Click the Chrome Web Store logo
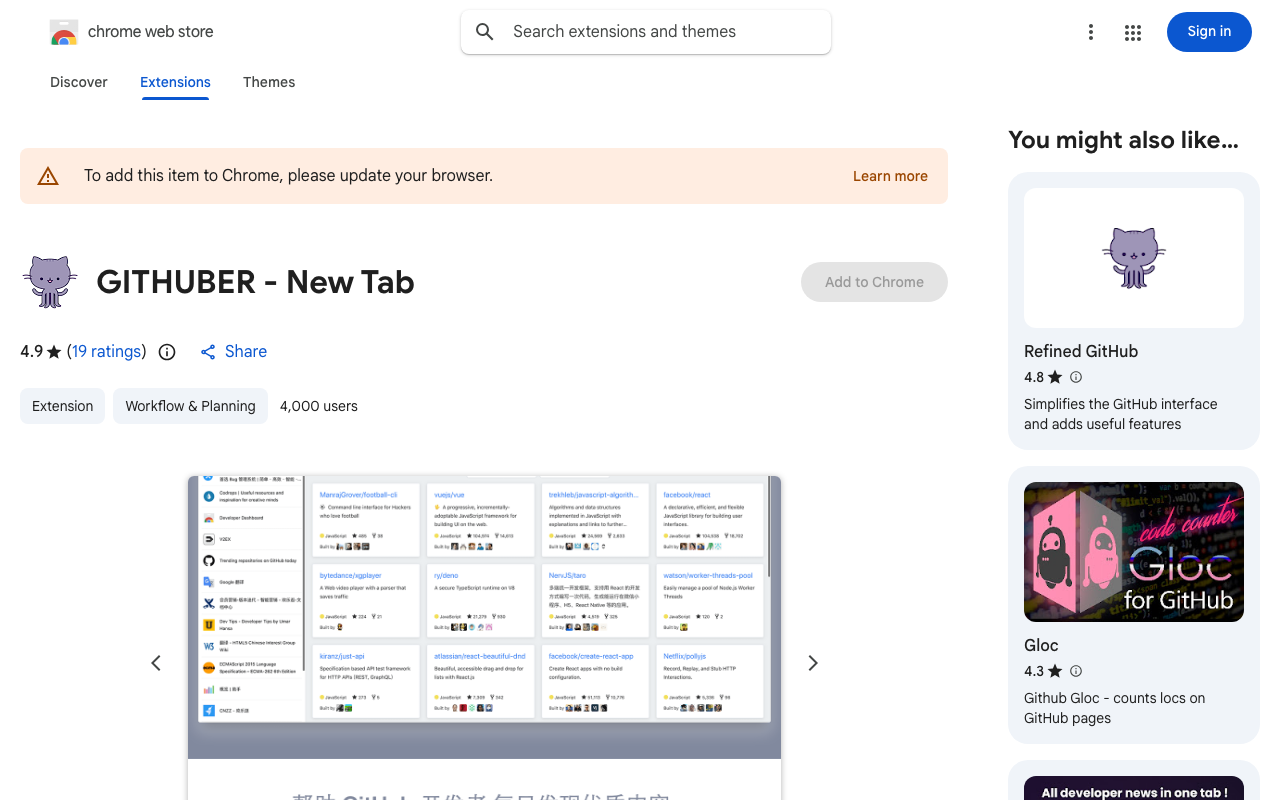Image resolution: width=1280 pixels, height=800 pixels. [64, 32]
